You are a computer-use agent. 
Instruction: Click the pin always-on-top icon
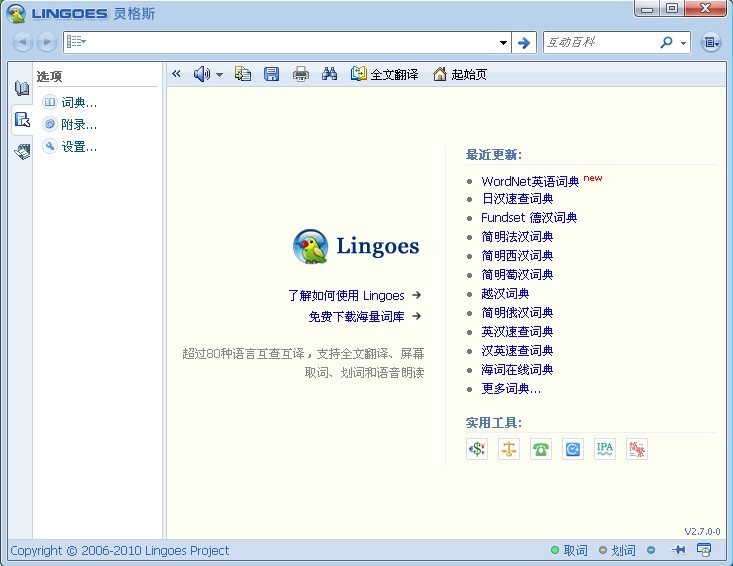[x=679, y=550]
